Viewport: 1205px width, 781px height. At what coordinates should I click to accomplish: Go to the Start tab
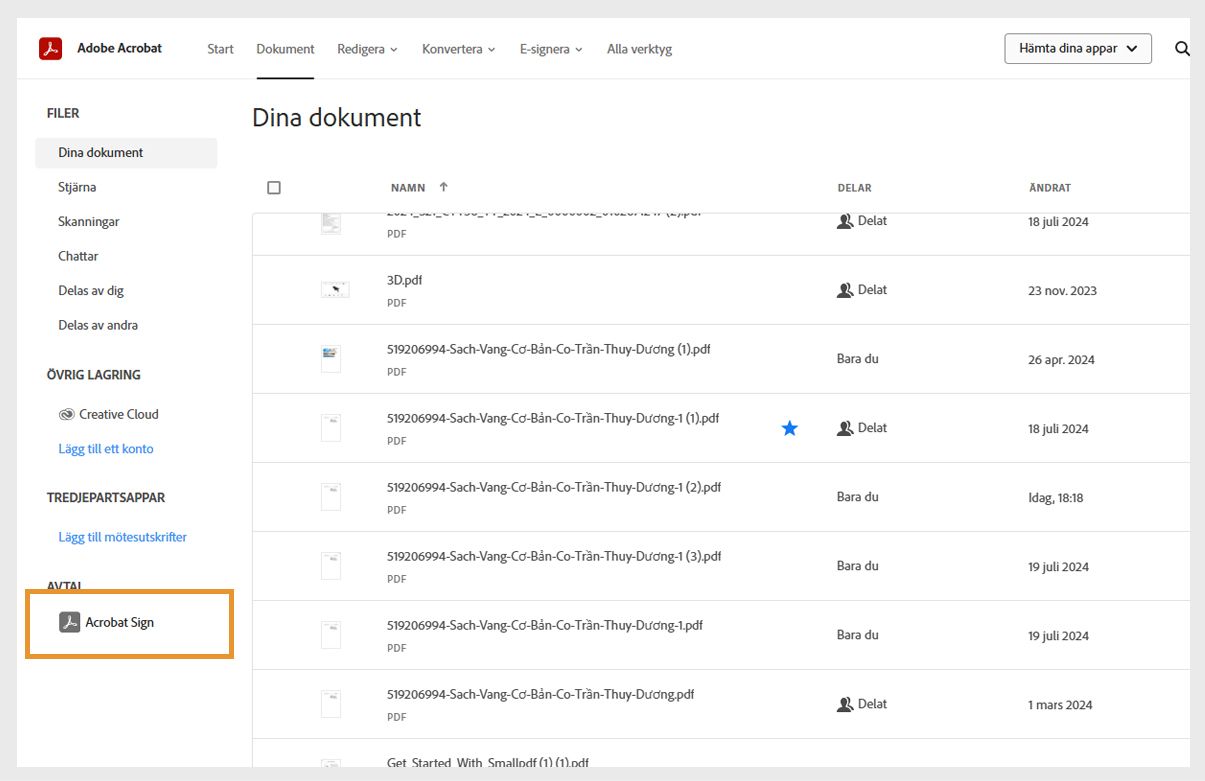(x=220, y=49)
